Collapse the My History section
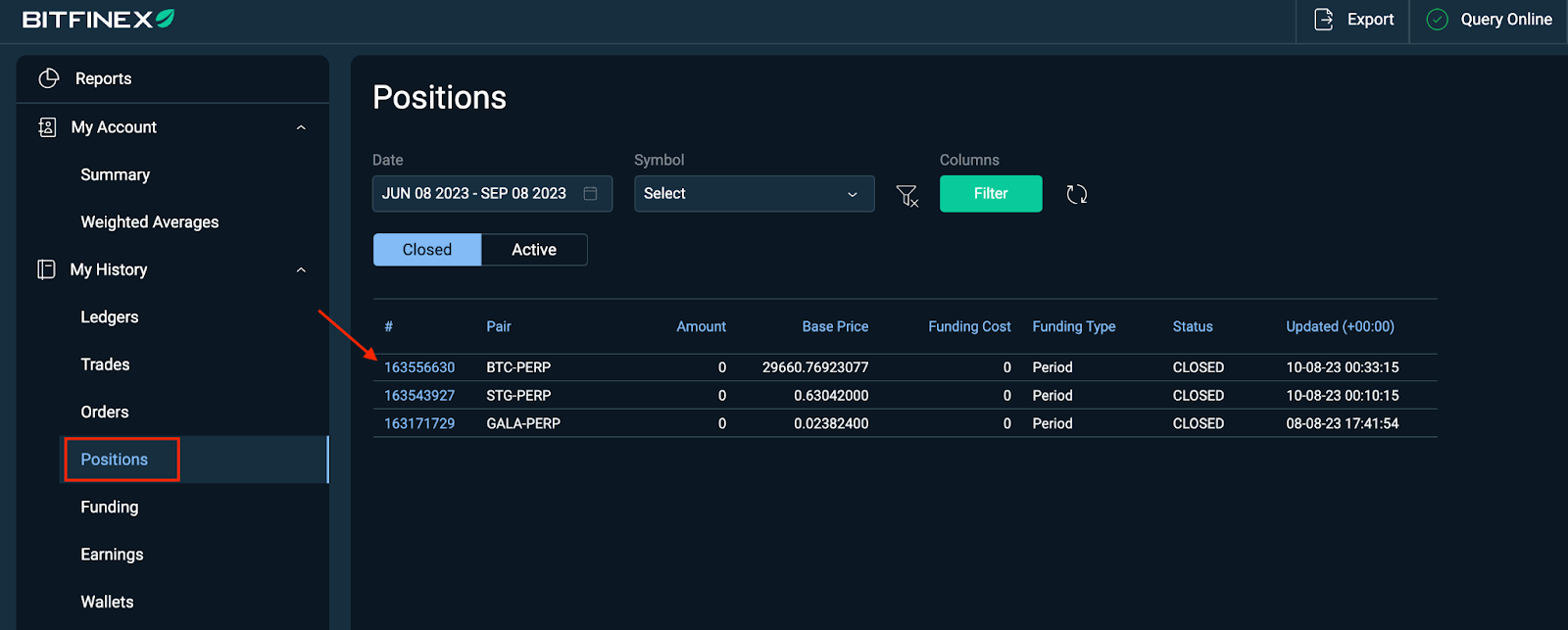The image size is (1568, 630). click(x=301, y=269)
